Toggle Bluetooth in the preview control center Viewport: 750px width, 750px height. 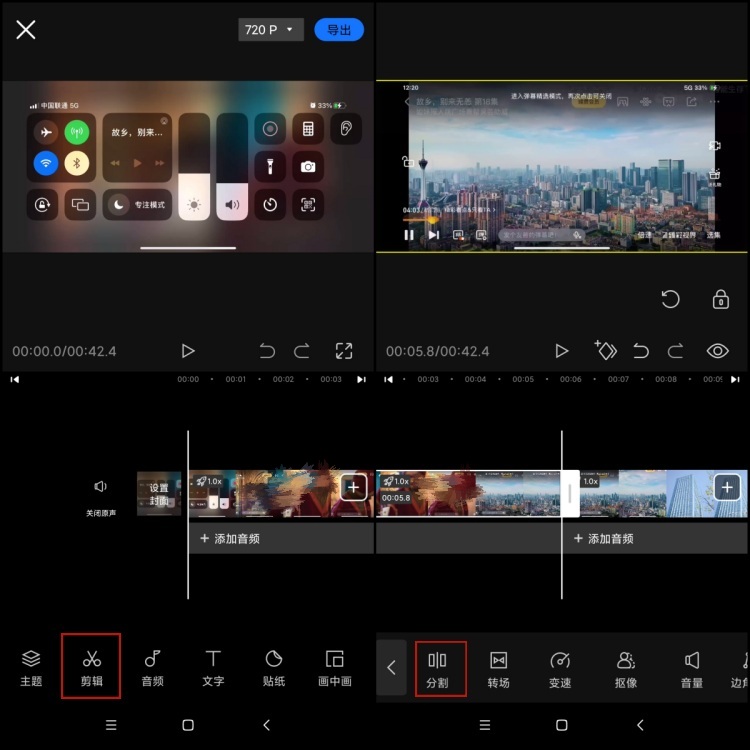click(x=77, y=163)
